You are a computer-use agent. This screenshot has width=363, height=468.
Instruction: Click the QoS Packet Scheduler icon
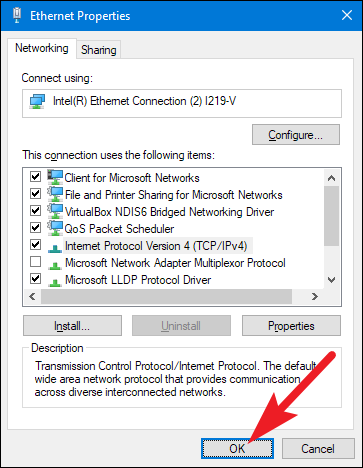[55, 228]
